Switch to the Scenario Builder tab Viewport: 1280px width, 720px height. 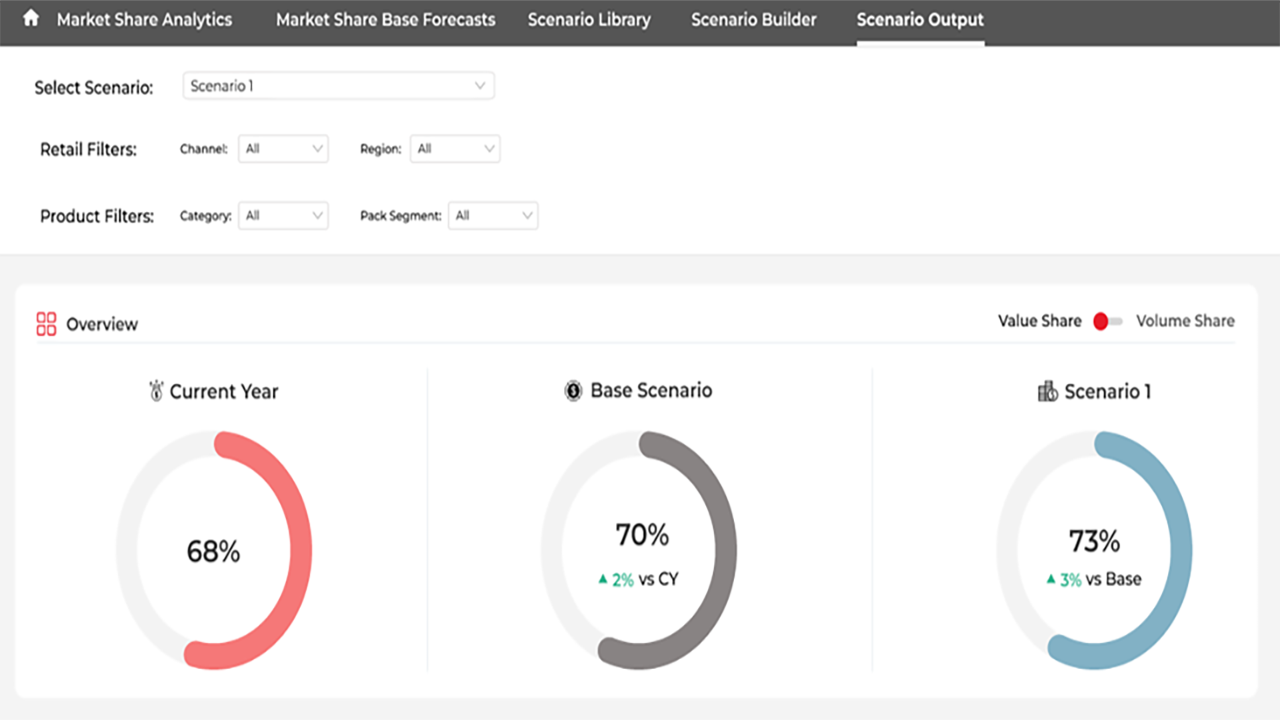[x=754, y=20]
